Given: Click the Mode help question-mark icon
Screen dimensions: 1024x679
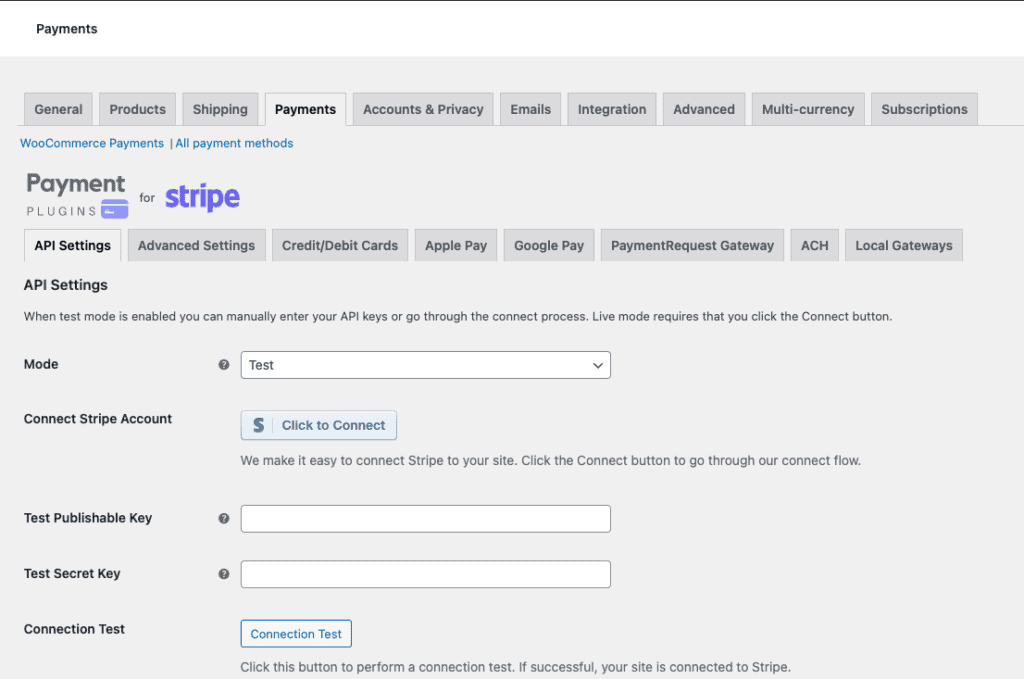Looking at the screenshot, I should (x=224, y=365).
